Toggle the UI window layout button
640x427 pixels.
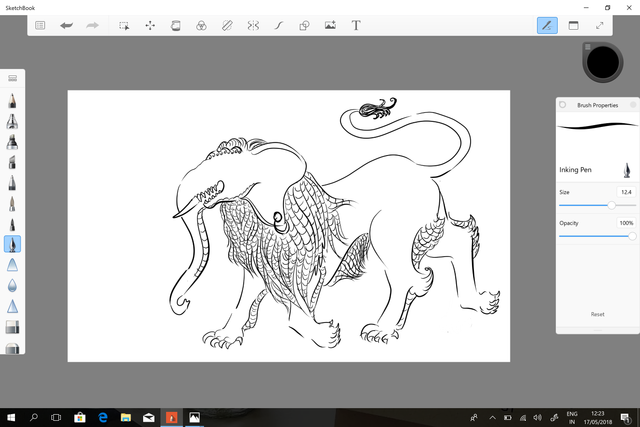coord(574,25)
